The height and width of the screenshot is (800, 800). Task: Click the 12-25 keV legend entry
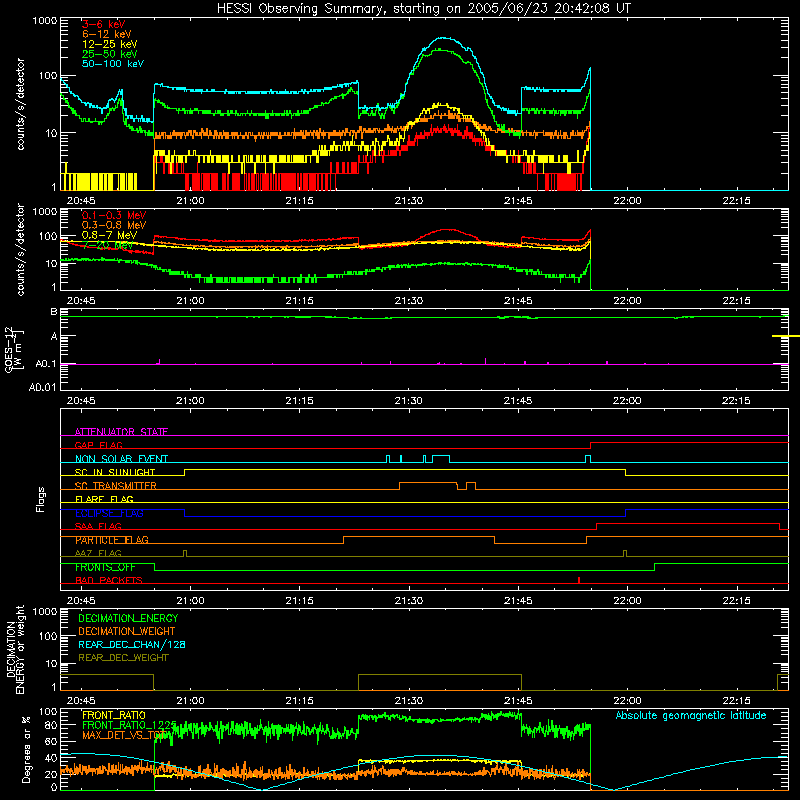point(109,44)
